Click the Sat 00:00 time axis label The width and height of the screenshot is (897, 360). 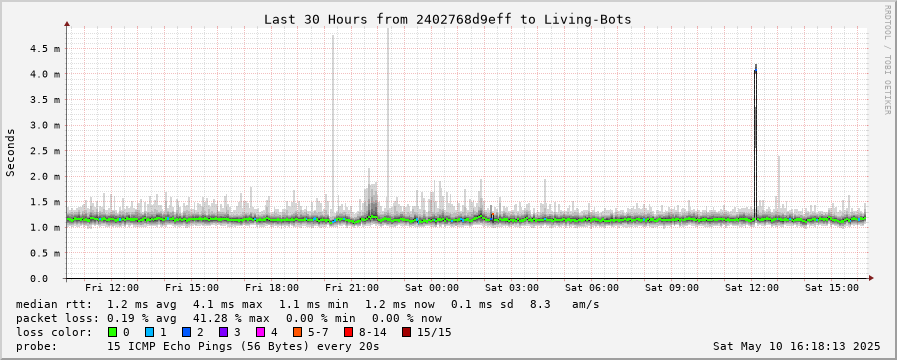click(x=431, y=288)
